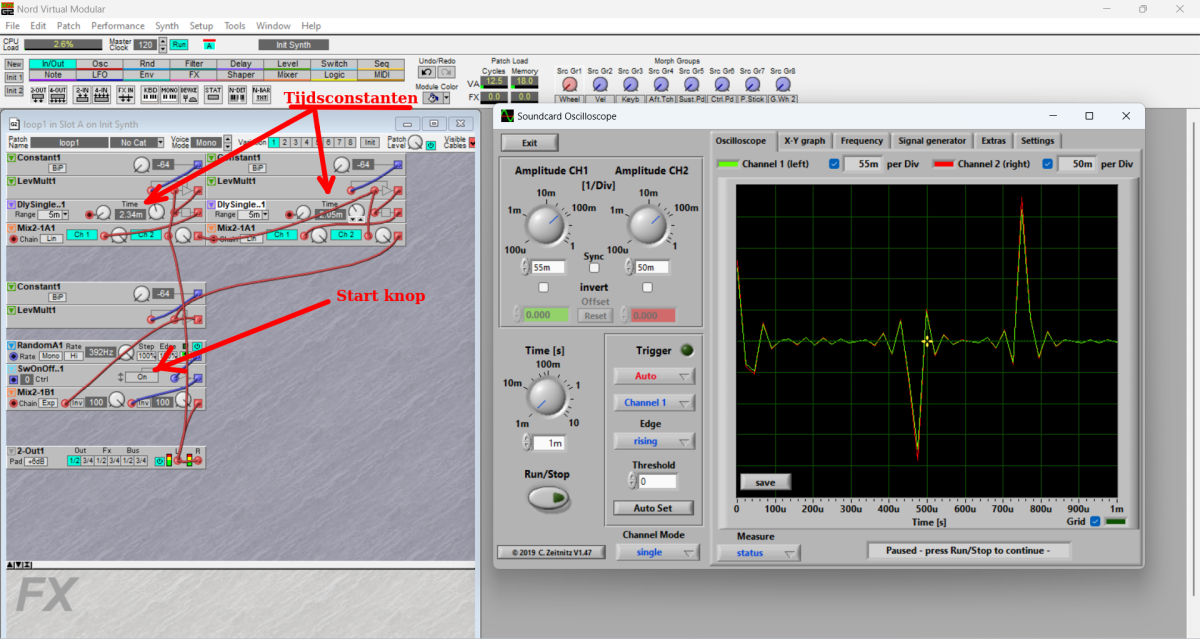This screenshot has width=1200, height=639.
Task: Enable the Sync checkbox
Action: (x=594, y=268)
